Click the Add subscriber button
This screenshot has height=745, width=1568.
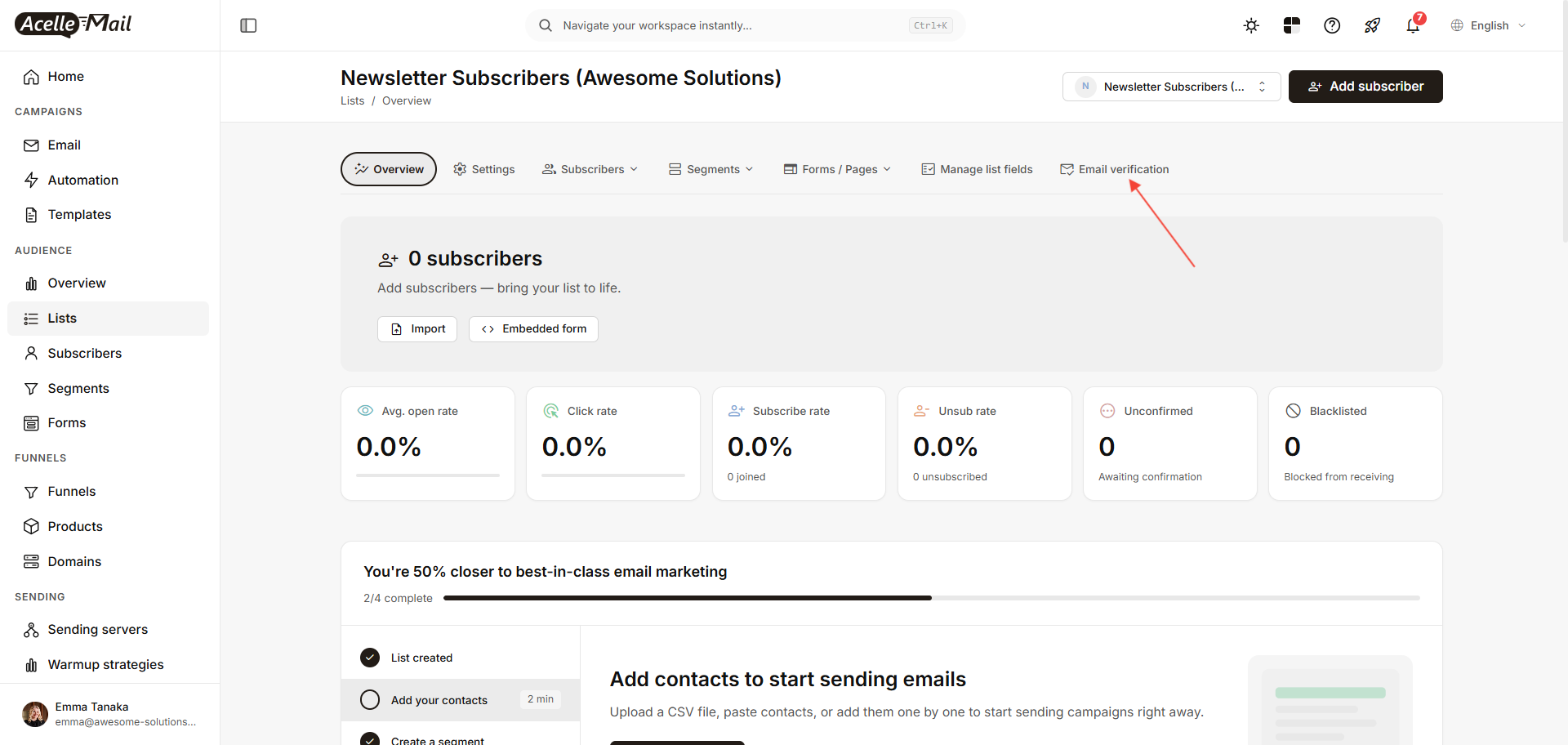[1365, 87]
